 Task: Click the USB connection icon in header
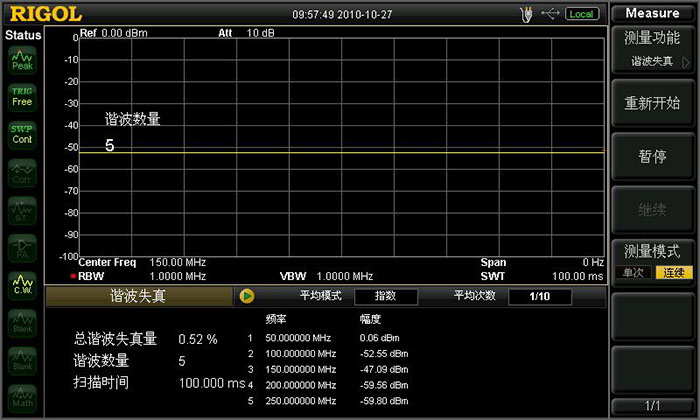click(550, 14)
